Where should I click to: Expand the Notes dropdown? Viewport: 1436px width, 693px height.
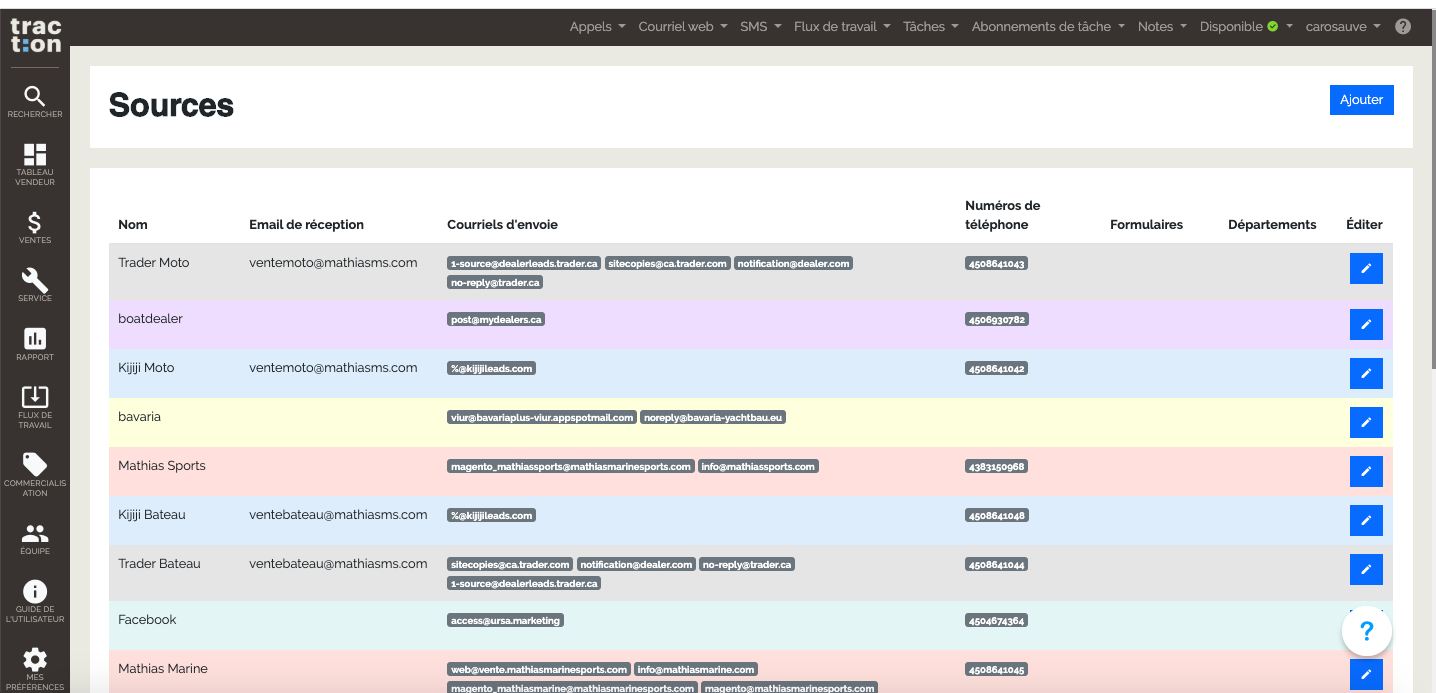coord(1162,27)
